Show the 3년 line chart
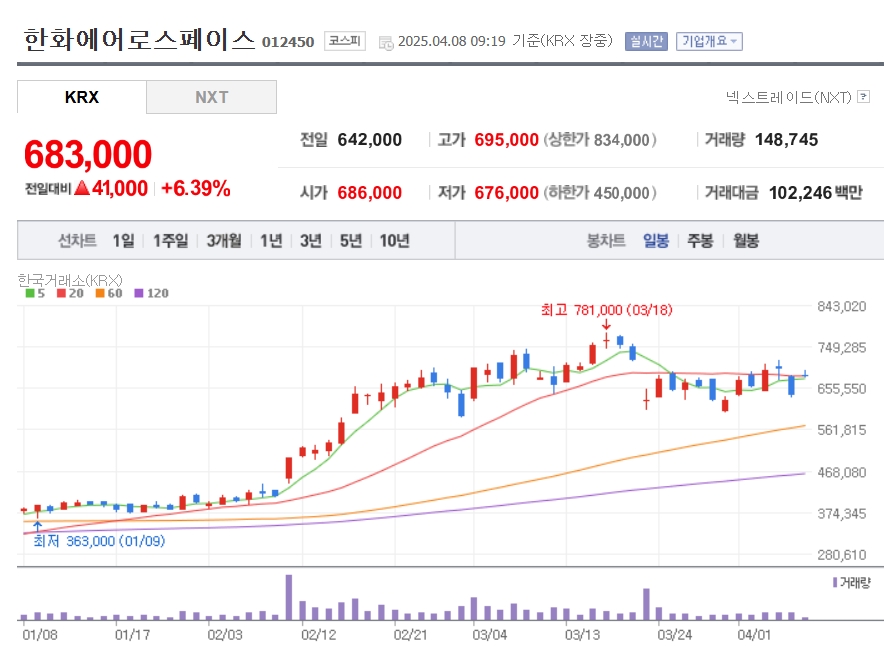Viewport: 884px width, 660px height. tap(311, 241)
